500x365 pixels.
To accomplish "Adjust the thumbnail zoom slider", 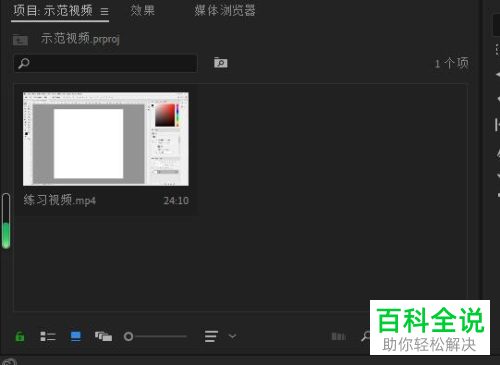I will [155, 336].
